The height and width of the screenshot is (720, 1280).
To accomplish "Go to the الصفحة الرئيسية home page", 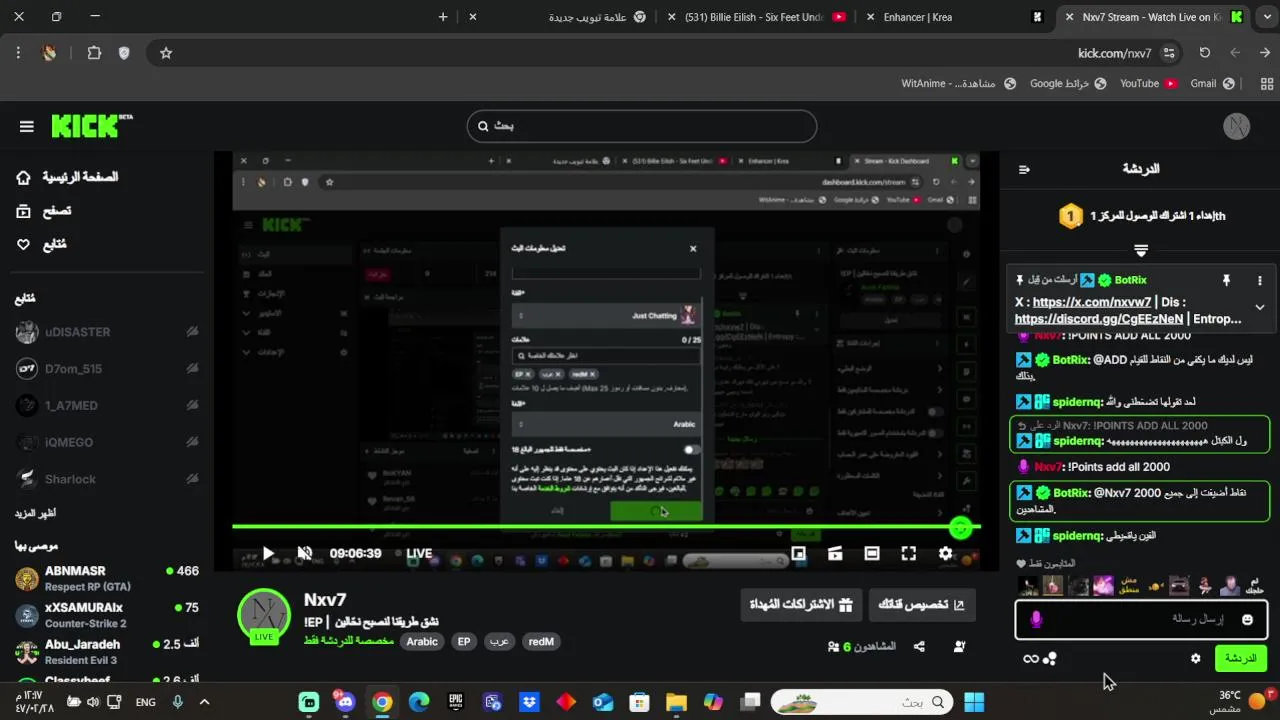I will pyautogui.click(x=67, y=177).
